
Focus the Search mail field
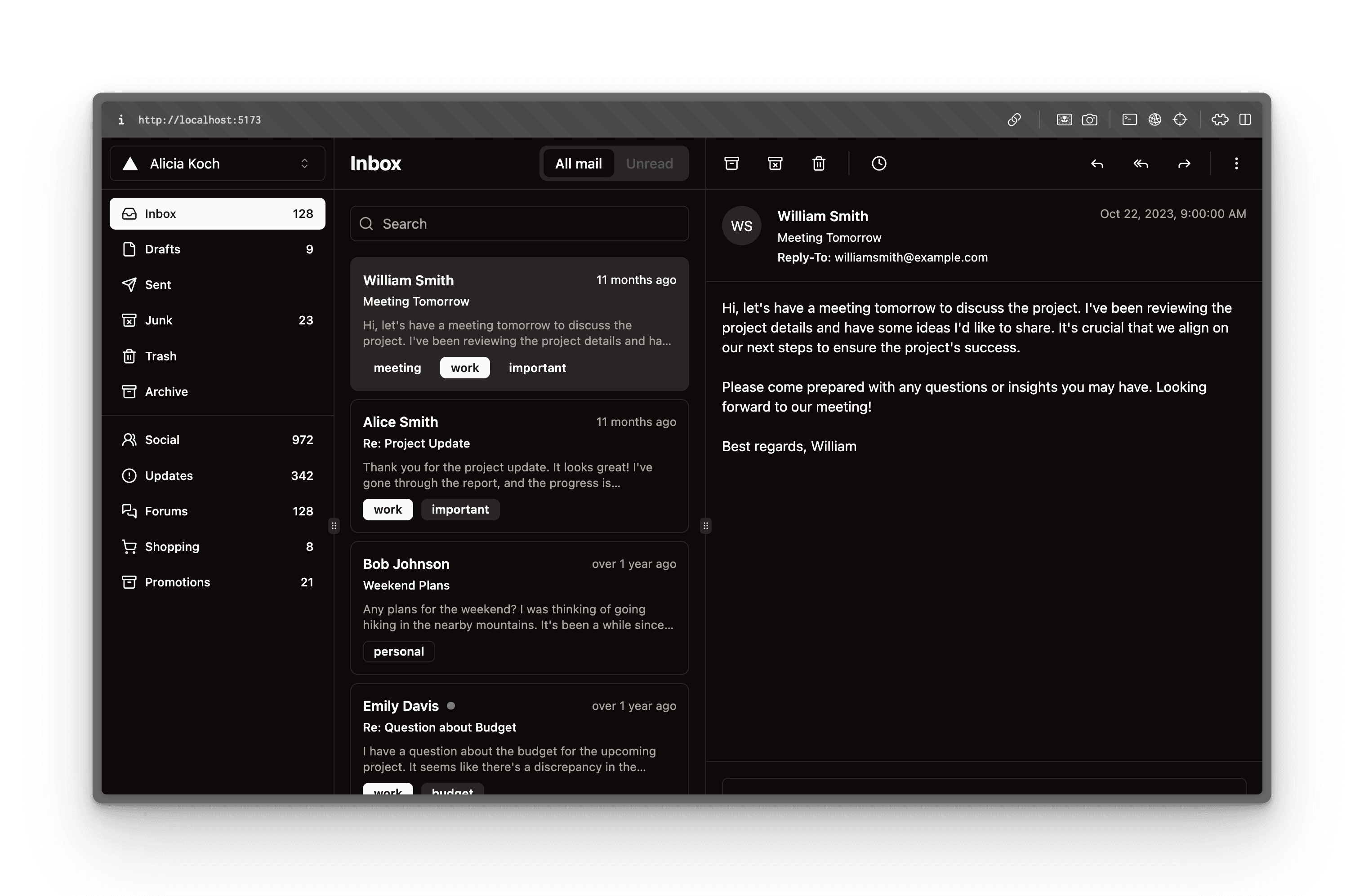(x=527, y=224)
